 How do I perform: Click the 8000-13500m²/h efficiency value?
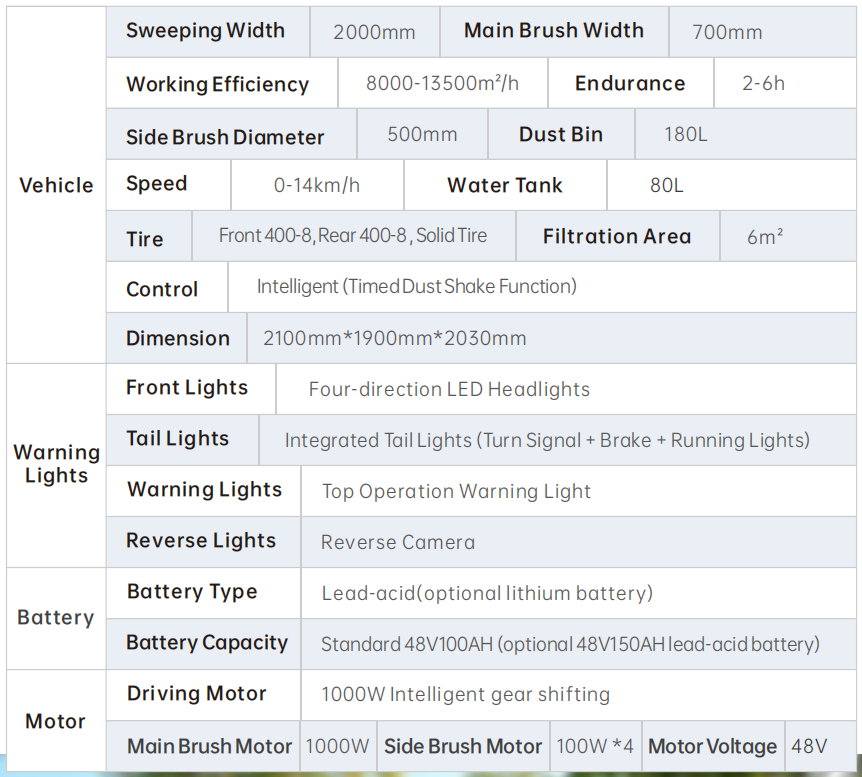pos(443,83)
